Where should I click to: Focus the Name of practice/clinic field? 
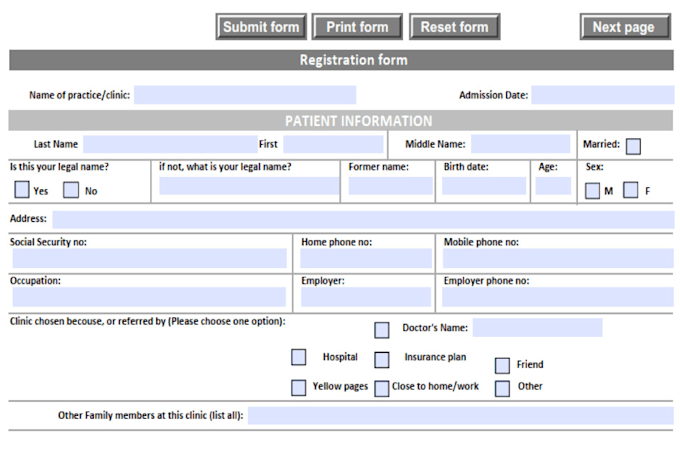pyautogui.click(x=245, y=95)
